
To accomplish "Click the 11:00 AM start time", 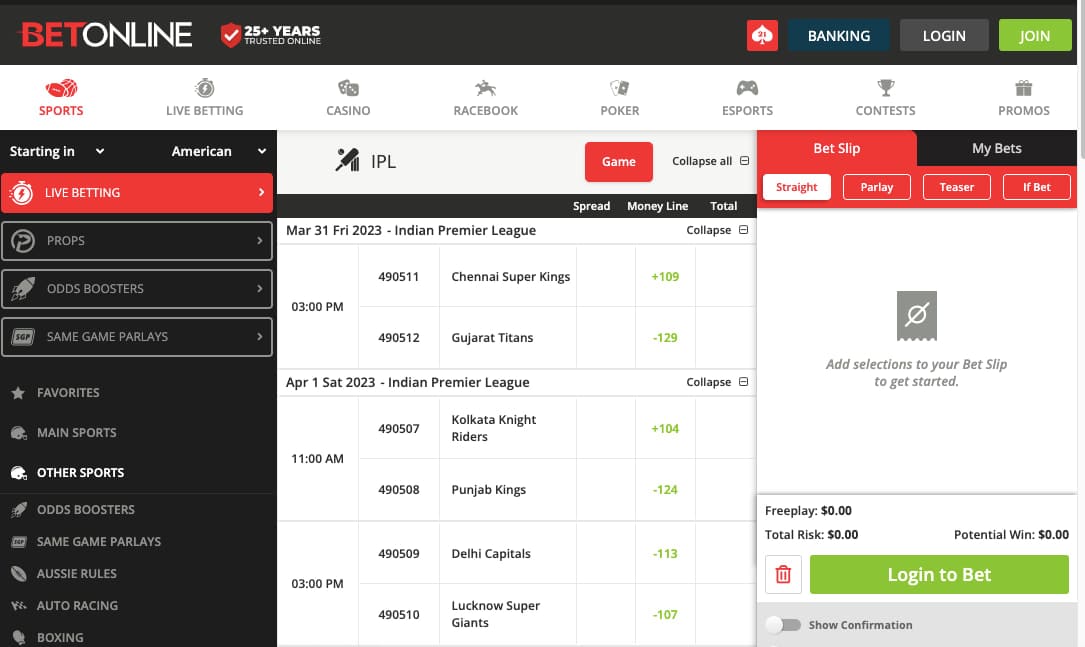I will (317, 459).
